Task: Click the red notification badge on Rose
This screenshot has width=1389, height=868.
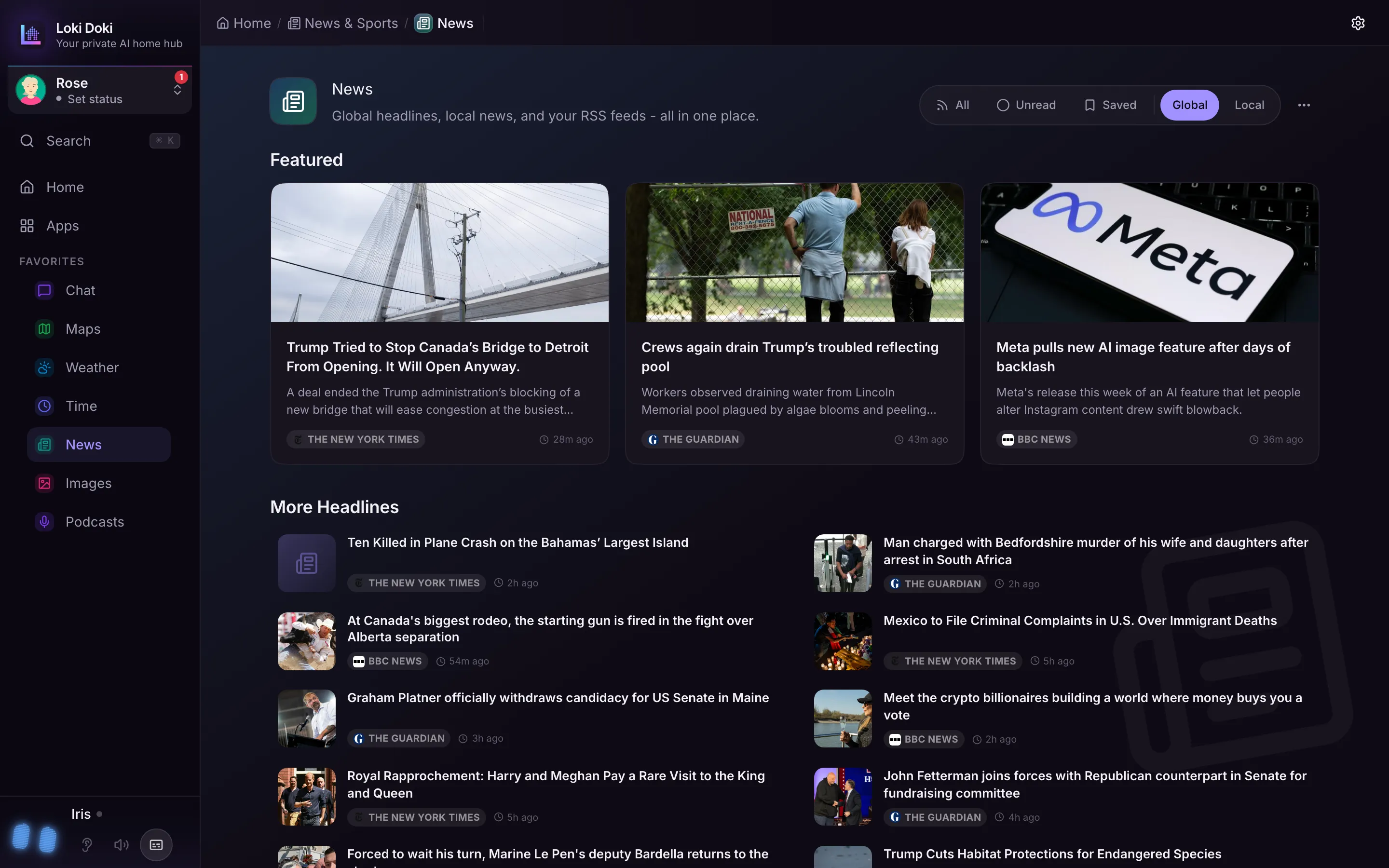Action: tap(181, 77)
